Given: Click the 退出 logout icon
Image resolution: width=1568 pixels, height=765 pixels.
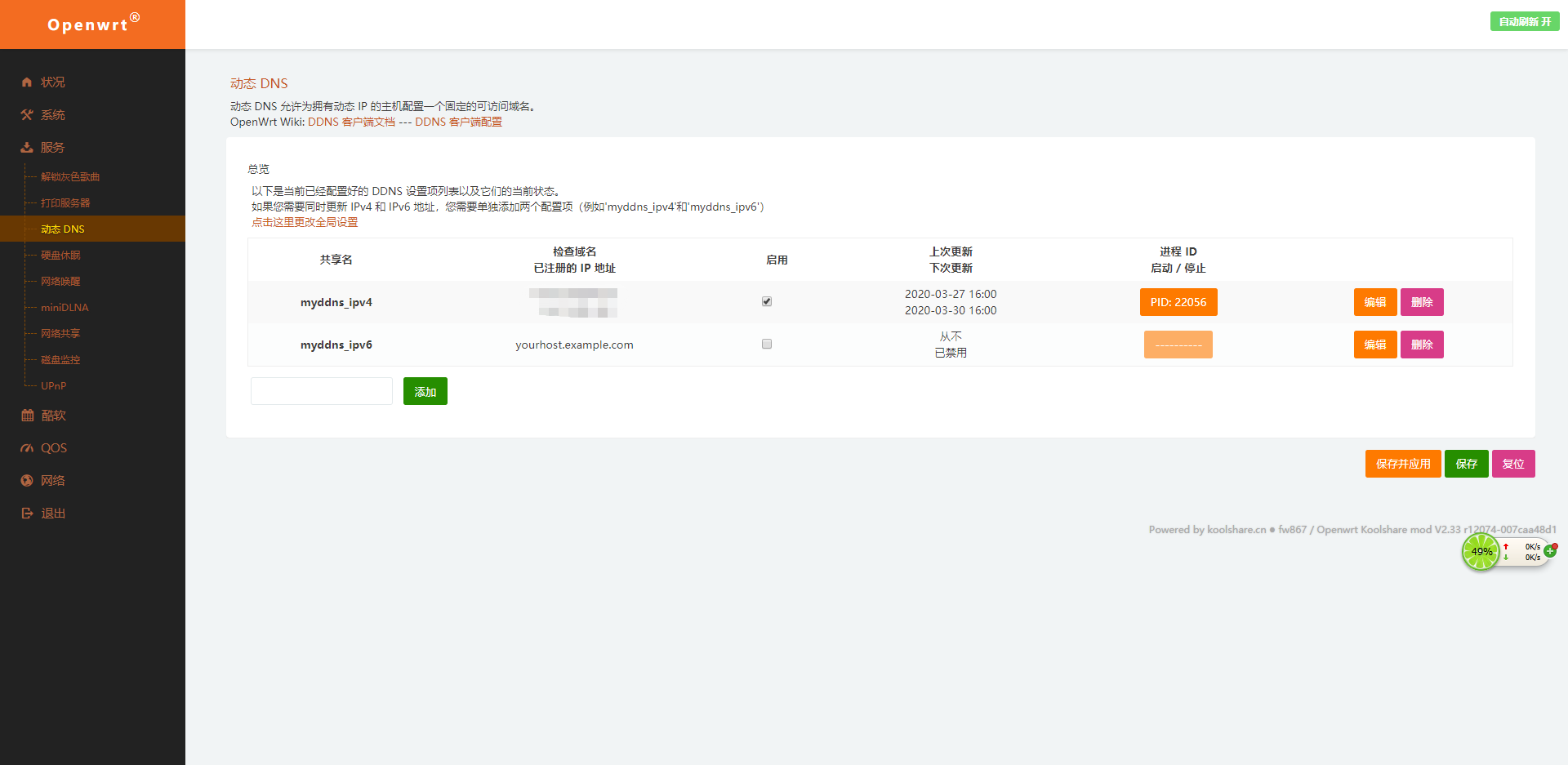Looking at the screenshot, I should (27, 513).
